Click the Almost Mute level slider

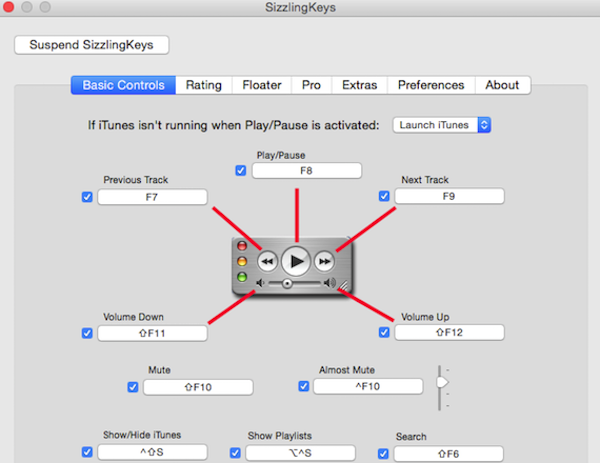pyautogui.click(x=443, y=382)
